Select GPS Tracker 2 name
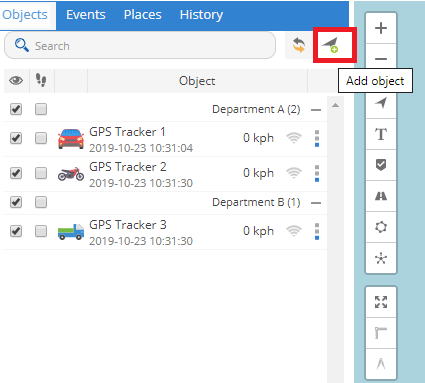Viewport: 425px width, 383px height. [128, 167]
